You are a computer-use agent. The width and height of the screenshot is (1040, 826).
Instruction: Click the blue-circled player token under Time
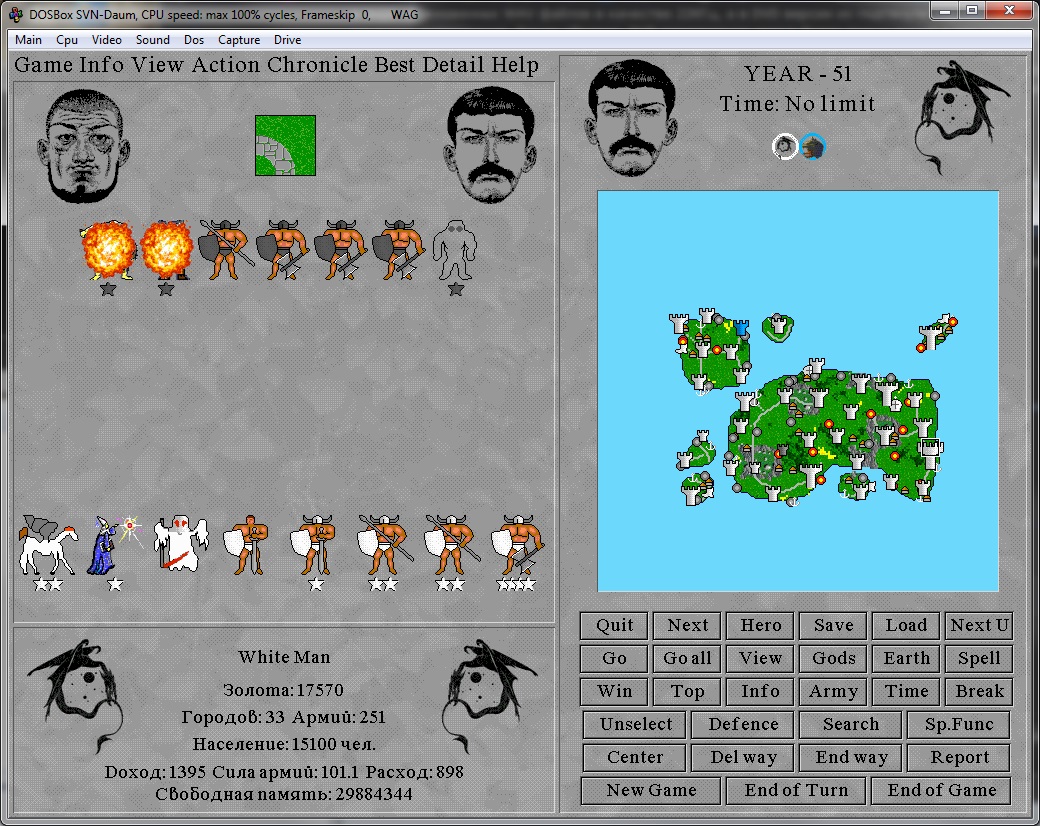click(x=812, y=146)
